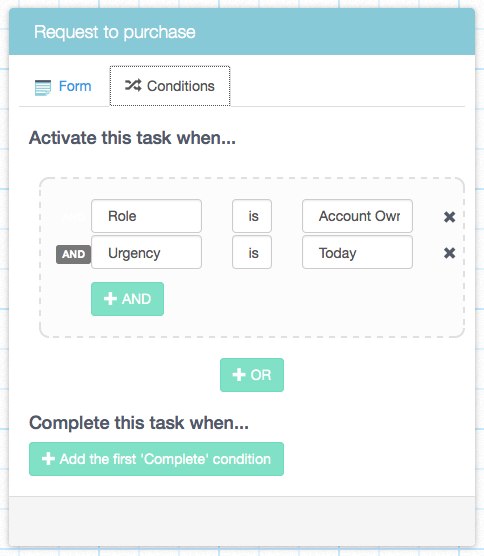This screenshot has width=484, height=556.
Task: Click the plus icon on the OR button
Action: 239,375
